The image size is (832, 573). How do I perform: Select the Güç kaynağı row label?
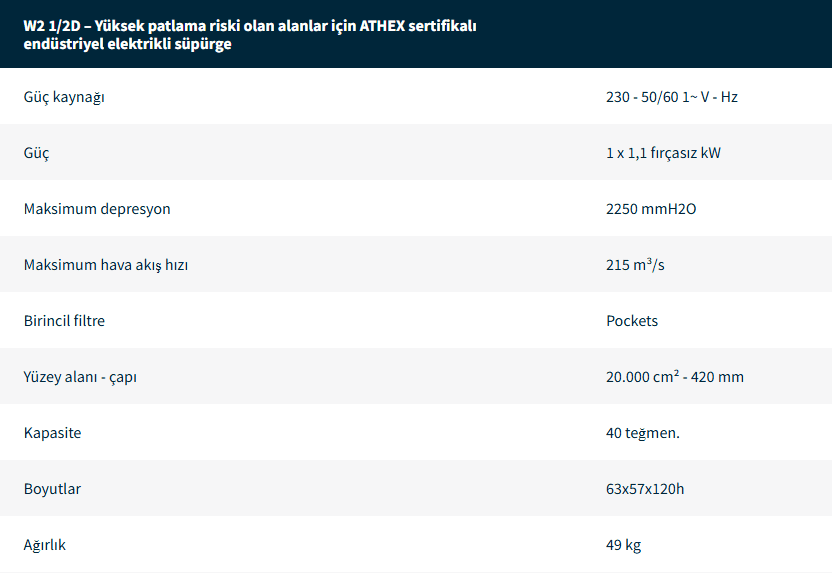[64, 97]
